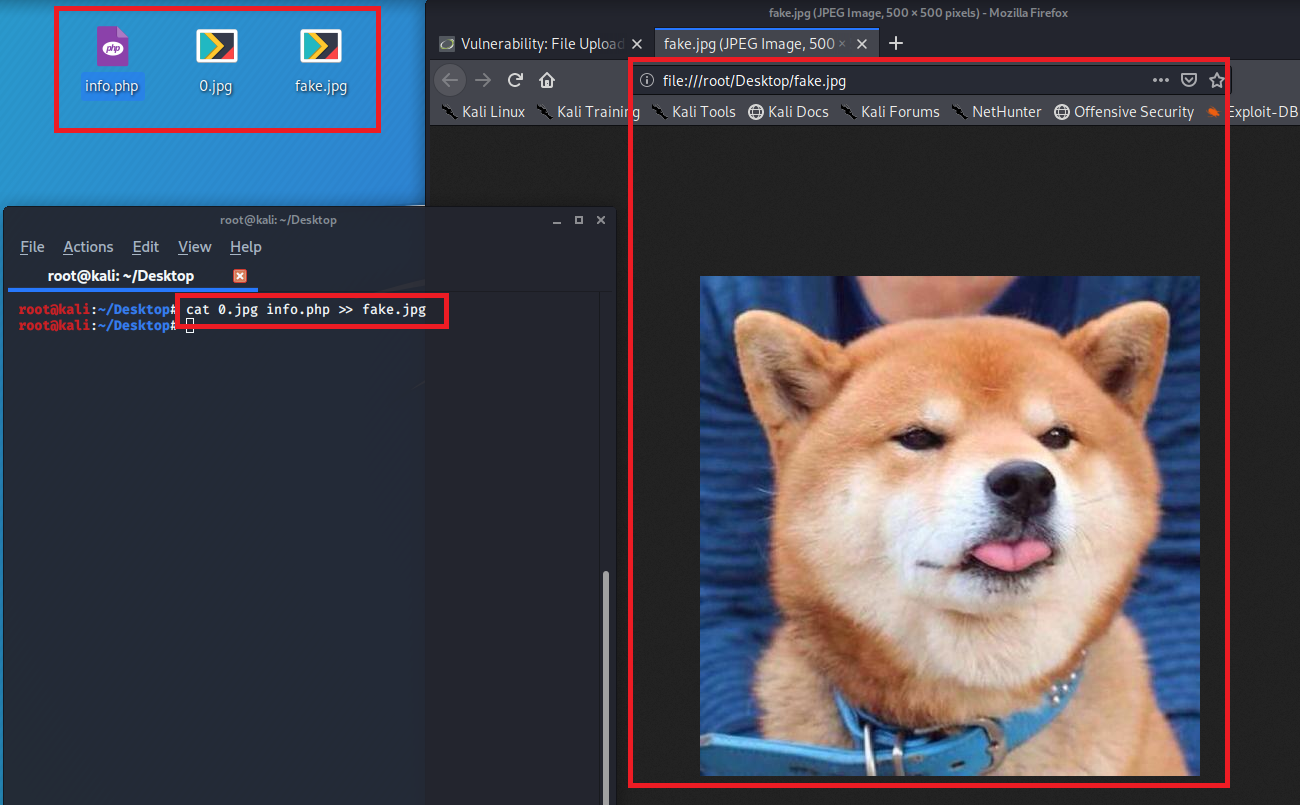Click the URL address bar field
Screen dimensions: 1300x805
tap(900, 81)
